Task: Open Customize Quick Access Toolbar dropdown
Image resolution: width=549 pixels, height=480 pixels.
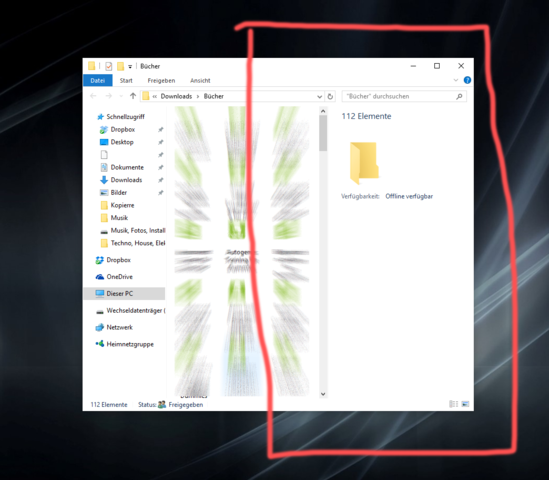Action: (x=130, y=66)
